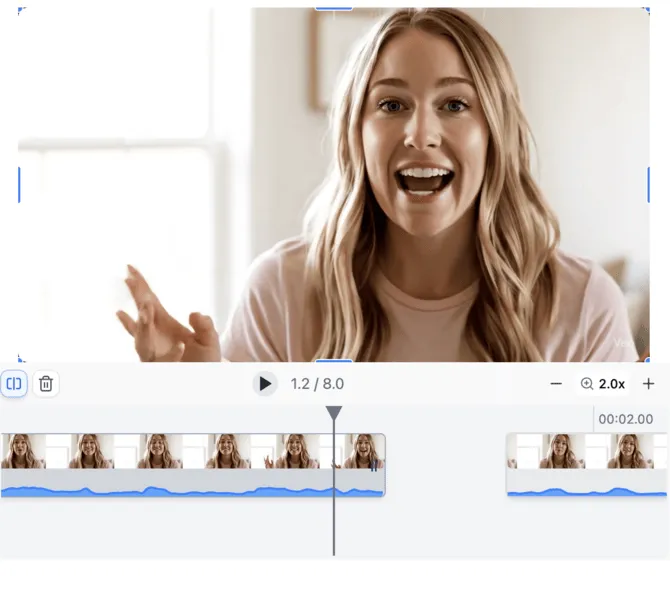
Task: Click the audio waveform of first clip
Action: tap(193, 491)
